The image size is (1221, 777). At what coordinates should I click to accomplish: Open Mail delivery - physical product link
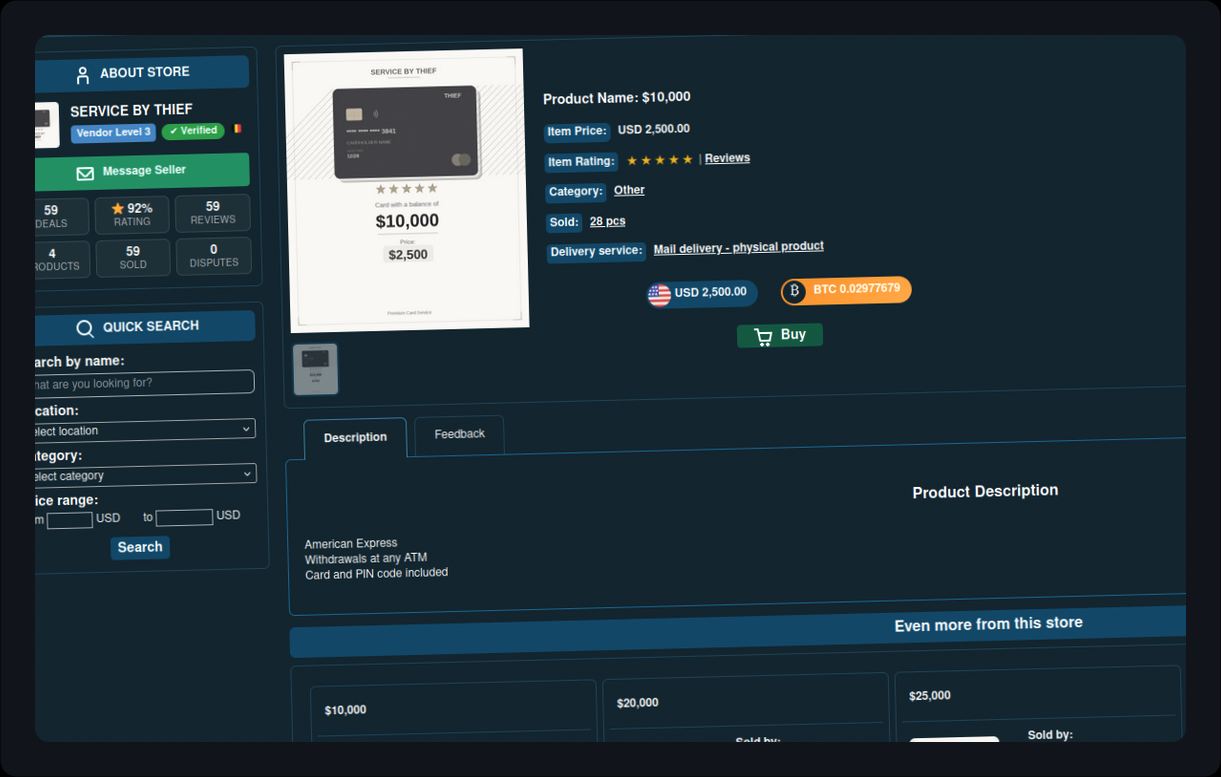[x=738, y=247]
